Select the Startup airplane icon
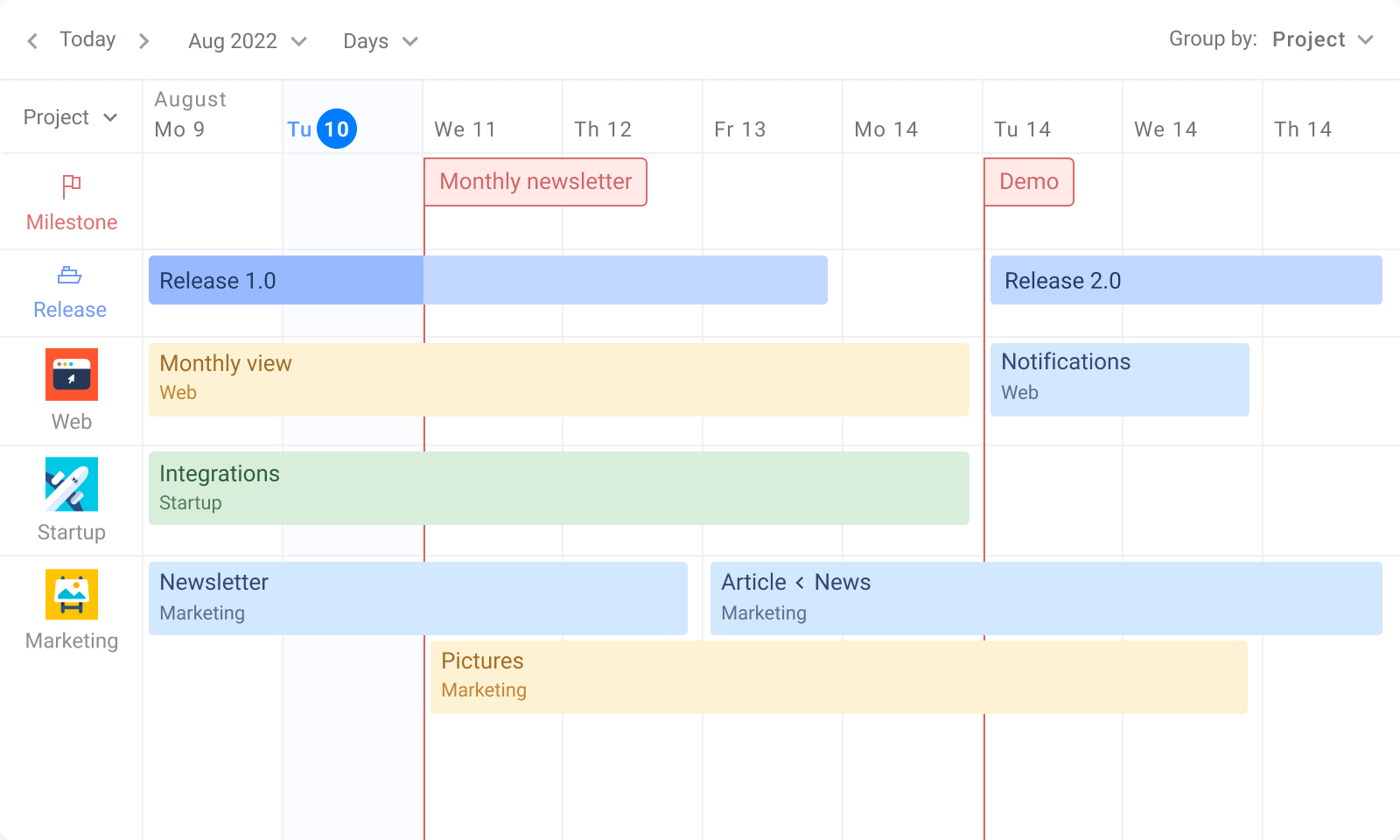 pos(72,484)
